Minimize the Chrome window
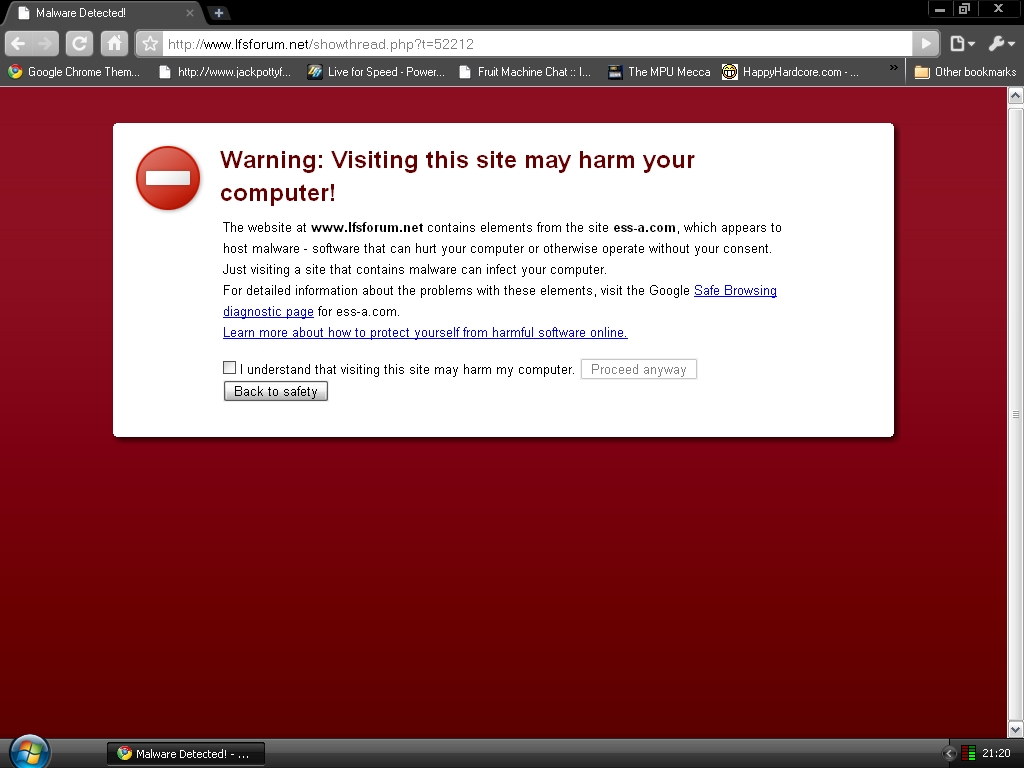The width and height of the screenshot is (1024, 768). click(x=940, y=9)
